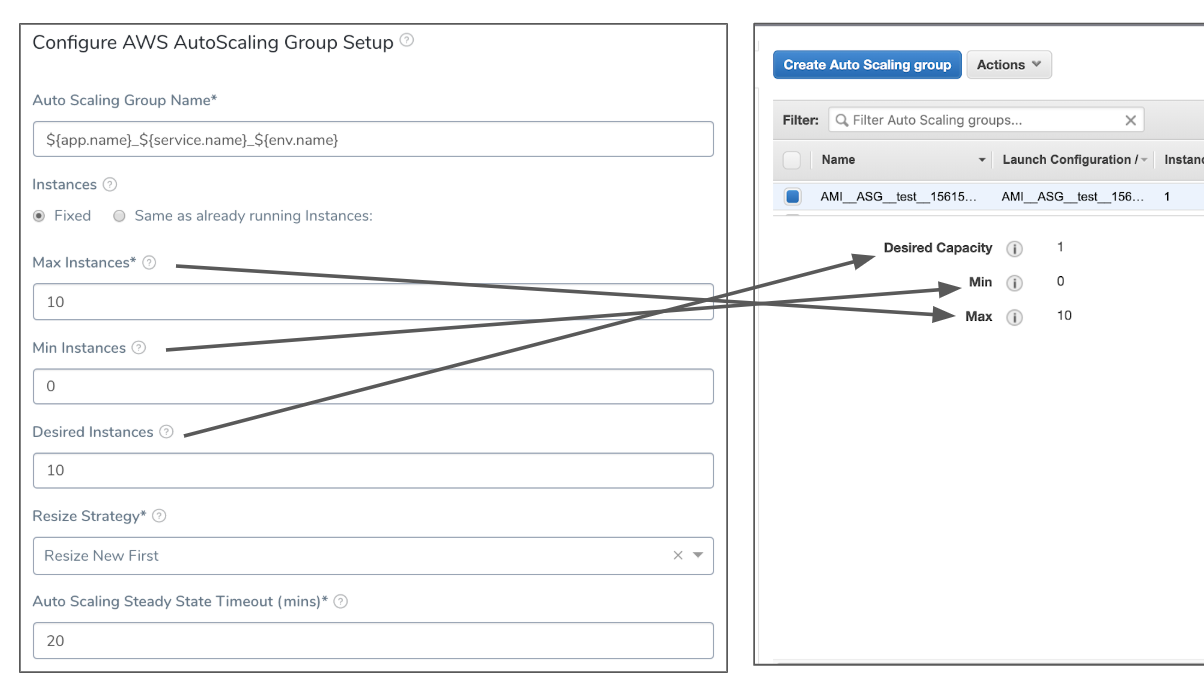The height and width of the screenshot is (700, 1204).
Task: Open help for Configure AWS AutoScaling Group Setup
Action: (x=406, y=41)
